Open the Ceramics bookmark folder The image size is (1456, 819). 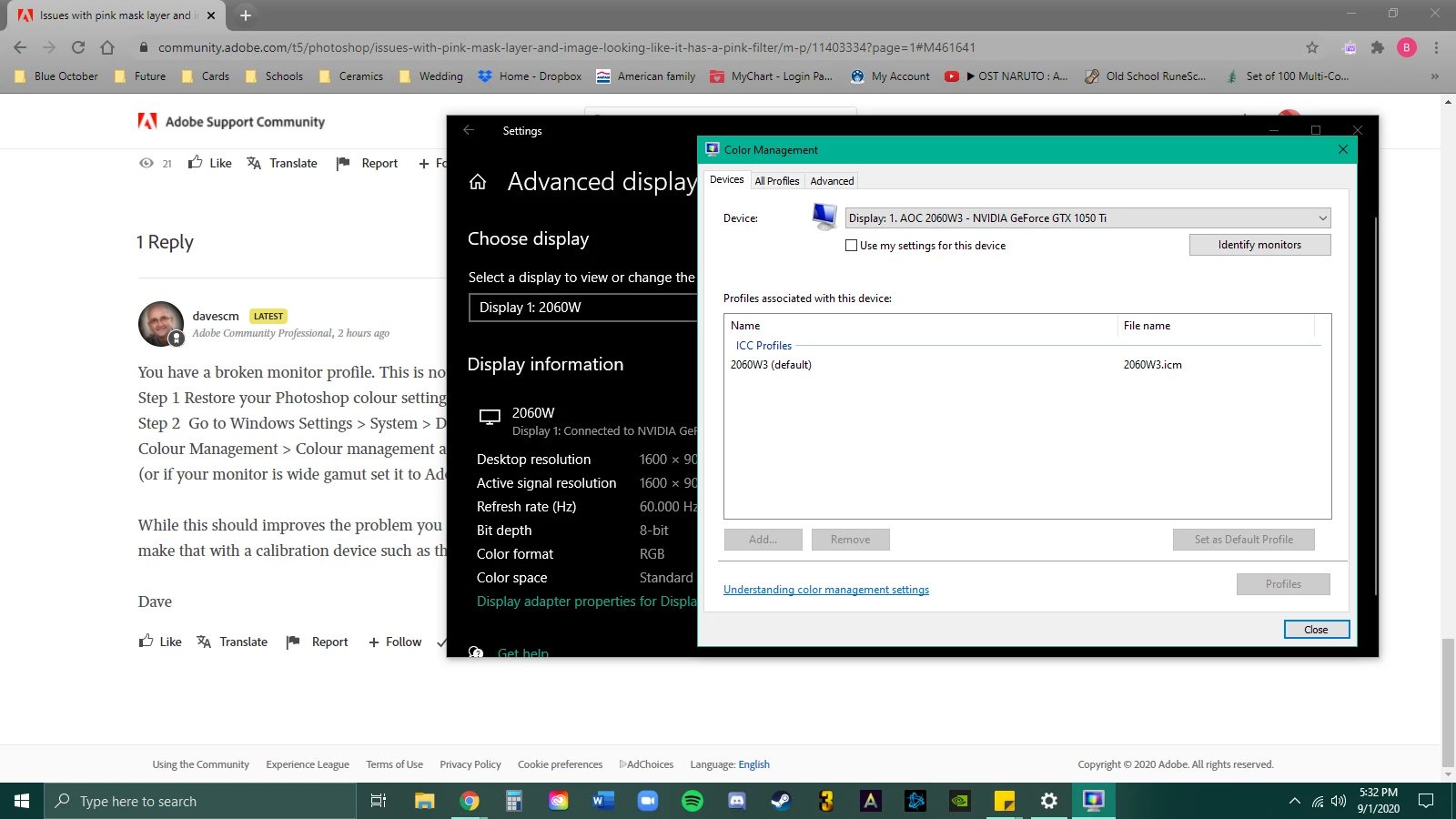(x=351, y=76)
